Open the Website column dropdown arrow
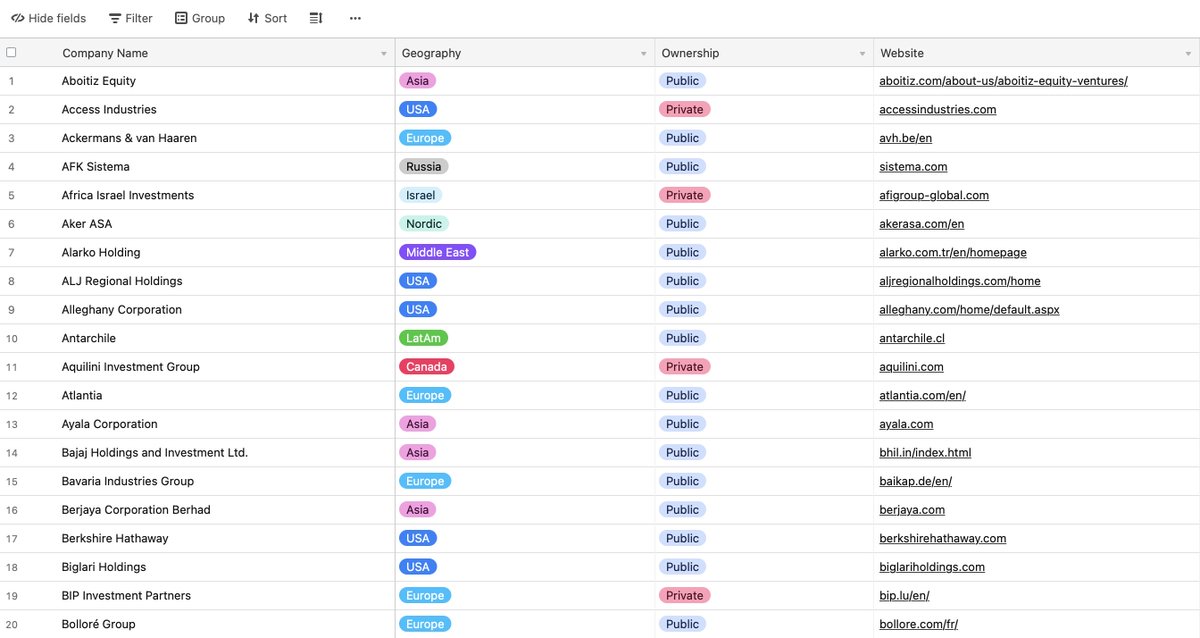 coord(1188,53)
